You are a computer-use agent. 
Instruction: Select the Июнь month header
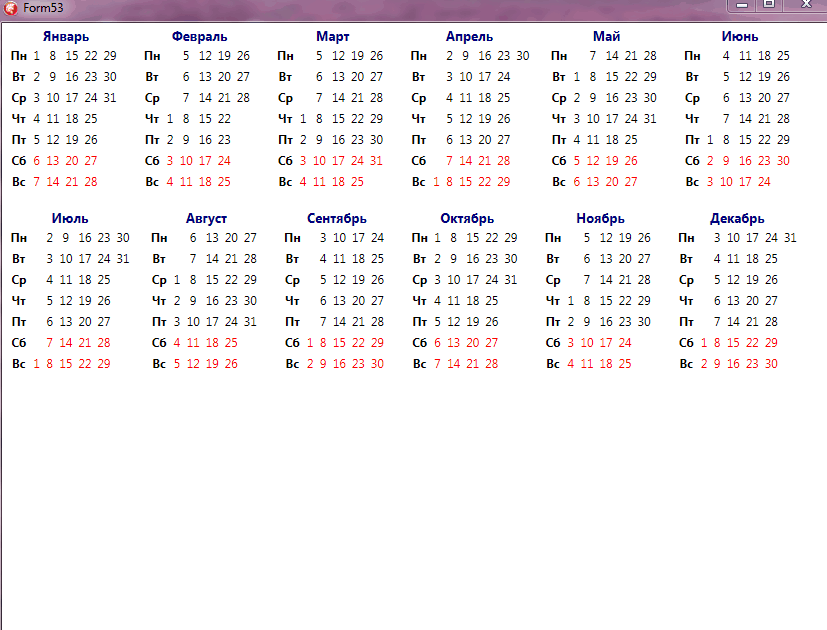tap(739, 37)
